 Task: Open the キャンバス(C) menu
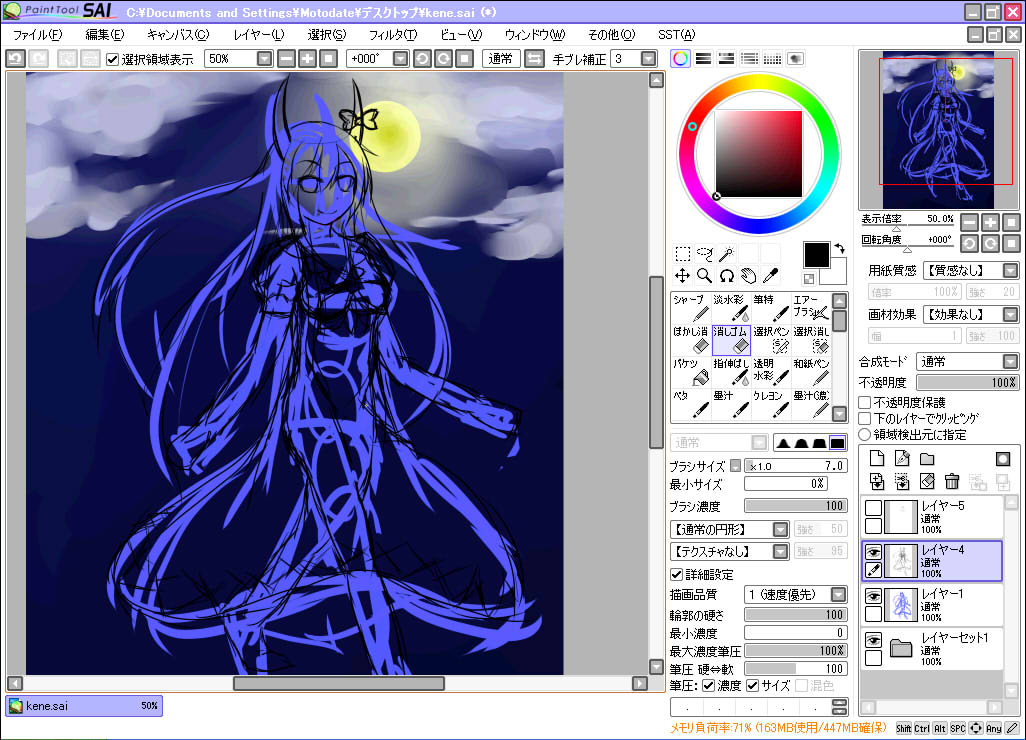click(177, 35)
